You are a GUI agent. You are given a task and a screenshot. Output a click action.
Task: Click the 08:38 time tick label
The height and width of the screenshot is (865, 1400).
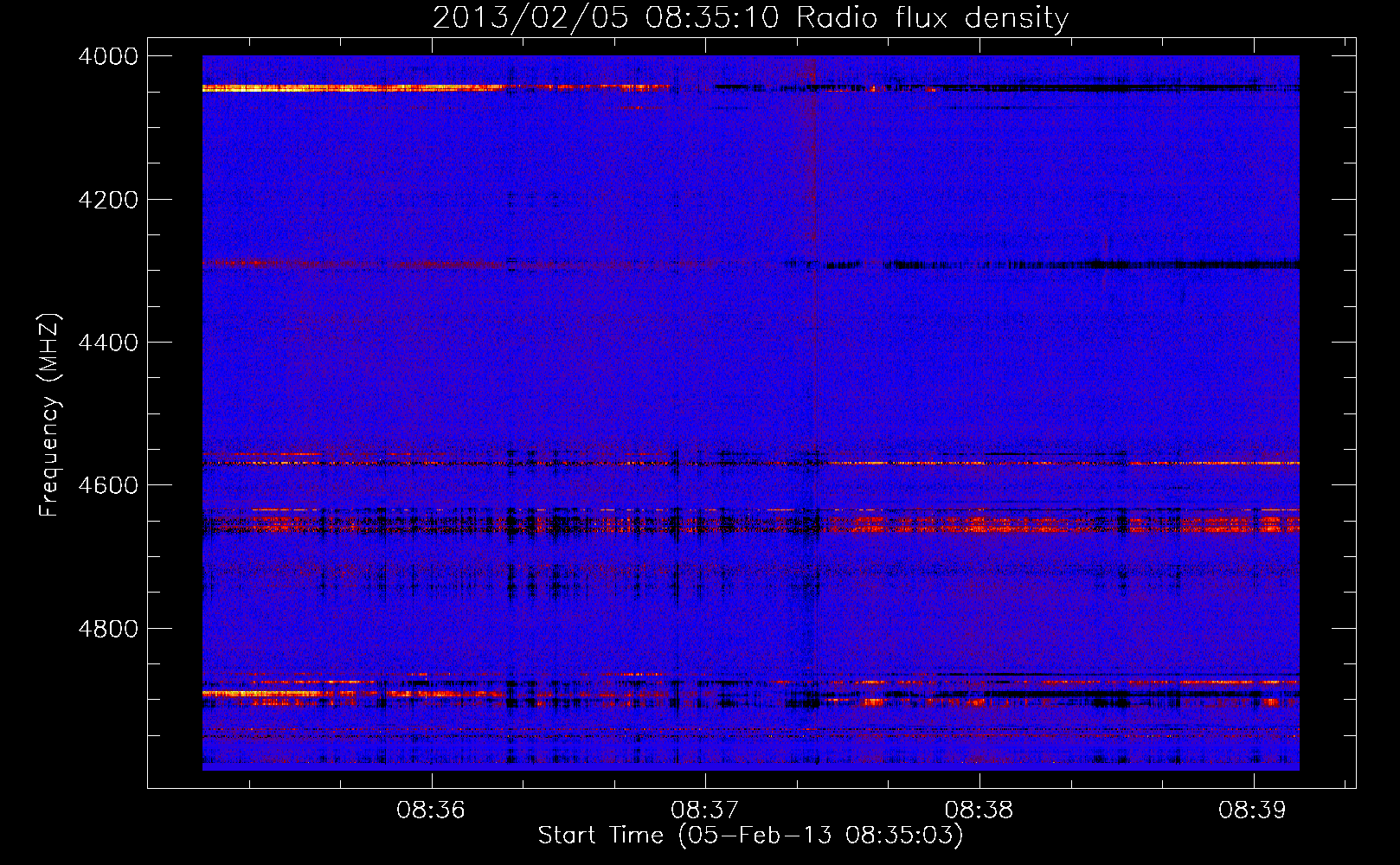979,811
